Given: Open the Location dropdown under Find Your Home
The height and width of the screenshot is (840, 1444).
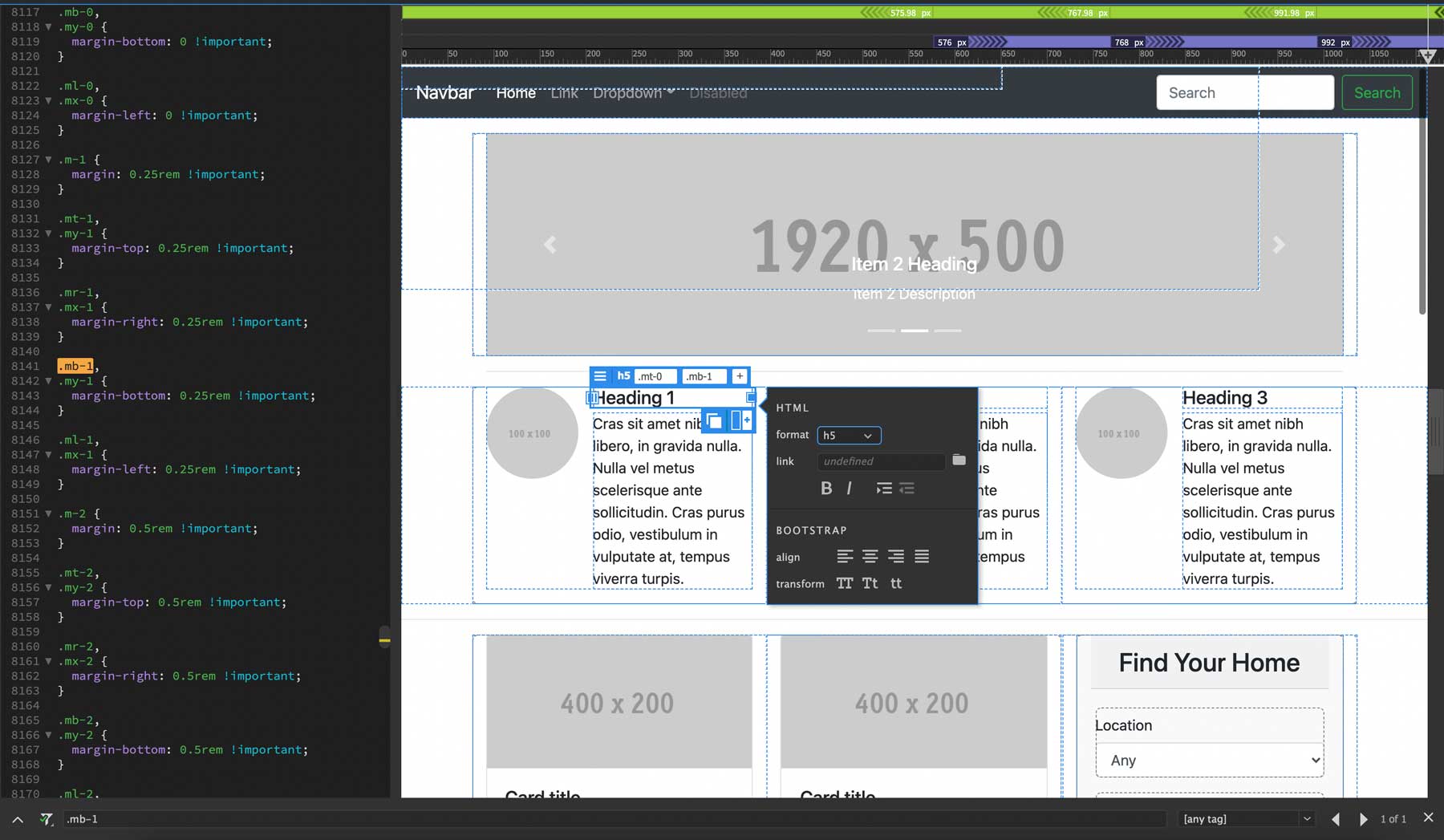Looking at the screenshot, I should pos(1209,760).
